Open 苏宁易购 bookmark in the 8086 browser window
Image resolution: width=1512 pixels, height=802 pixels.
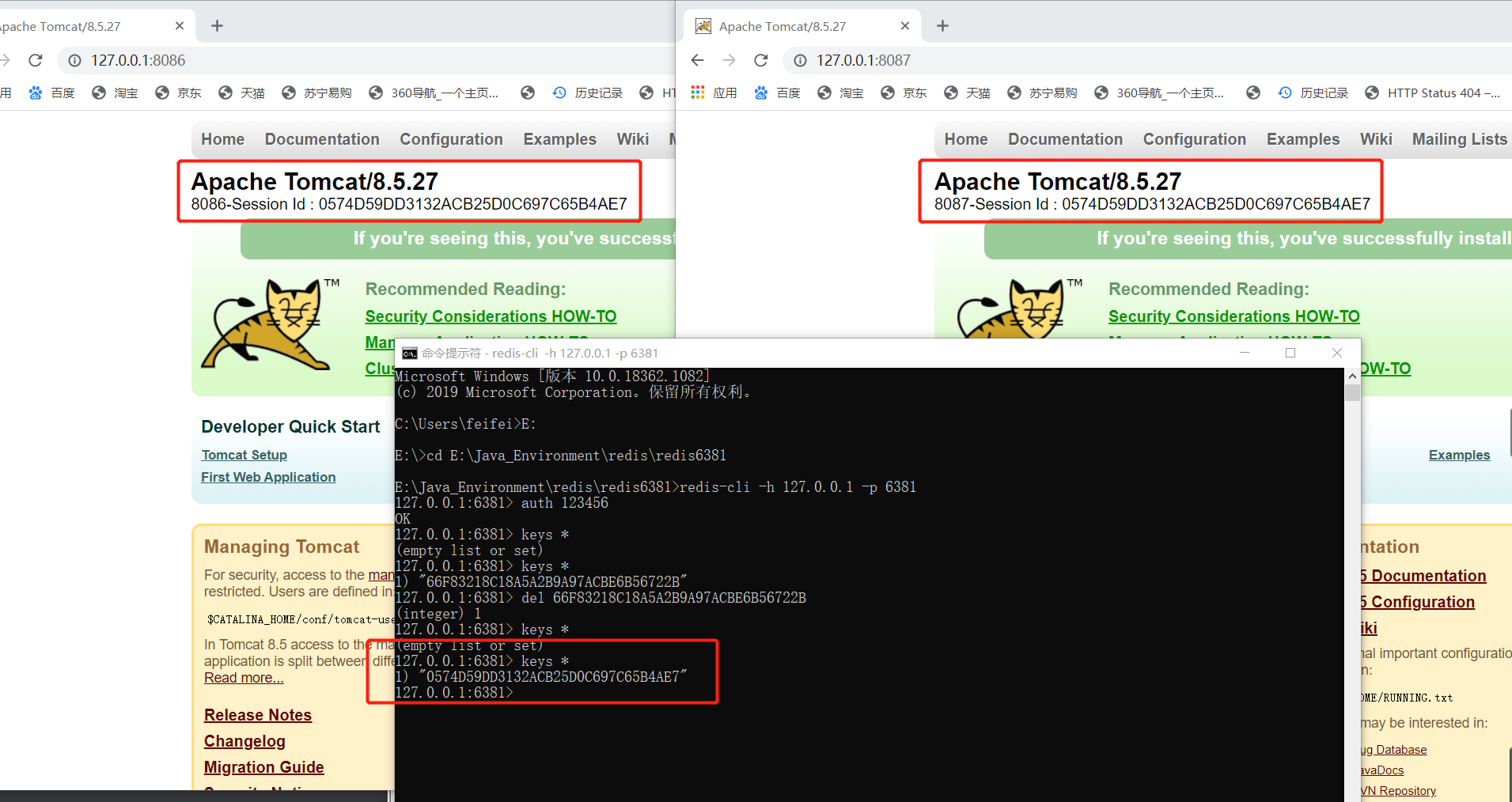[316, 93]
